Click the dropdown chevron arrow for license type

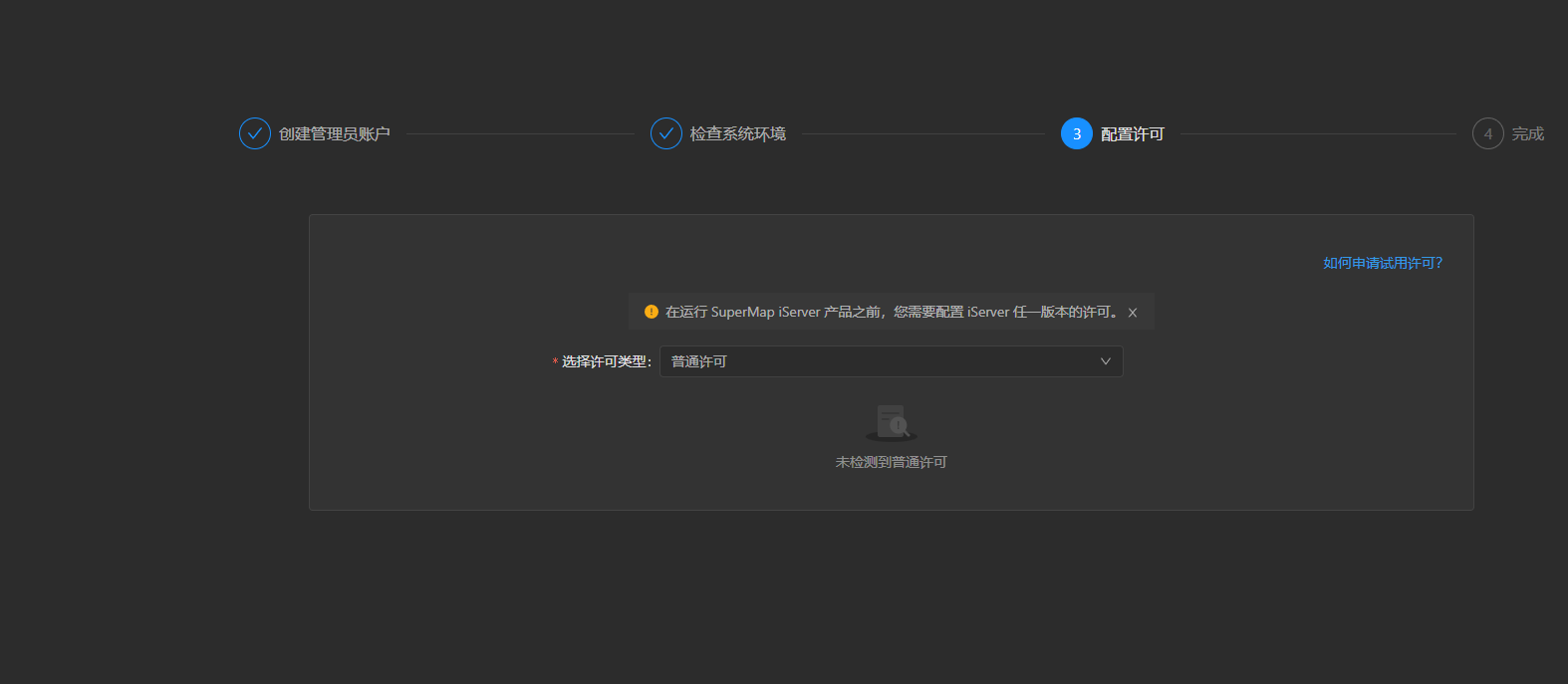tap(1106, 361)
